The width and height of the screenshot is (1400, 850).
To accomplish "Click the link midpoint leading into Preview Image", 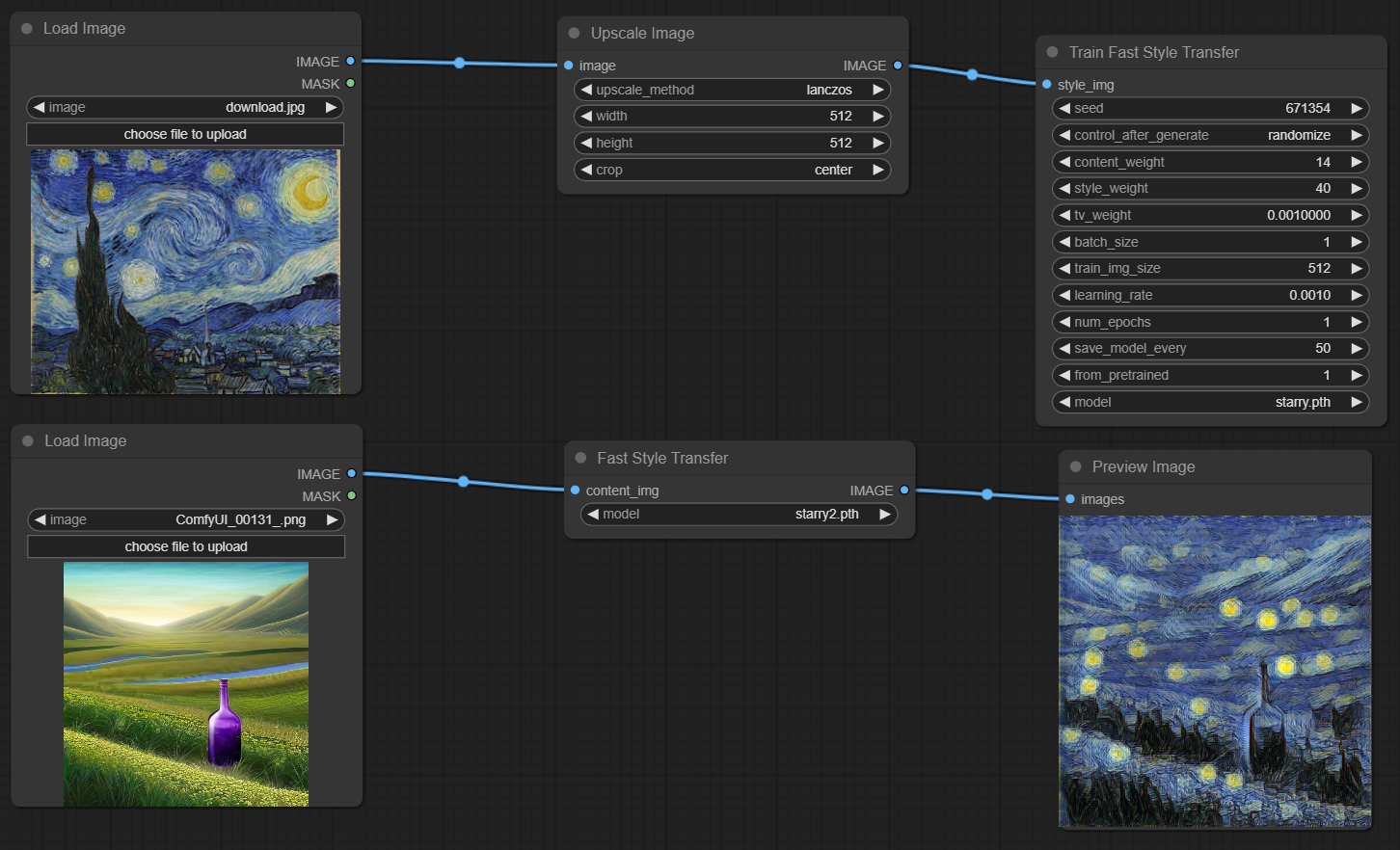I will (x=987, y=494).
